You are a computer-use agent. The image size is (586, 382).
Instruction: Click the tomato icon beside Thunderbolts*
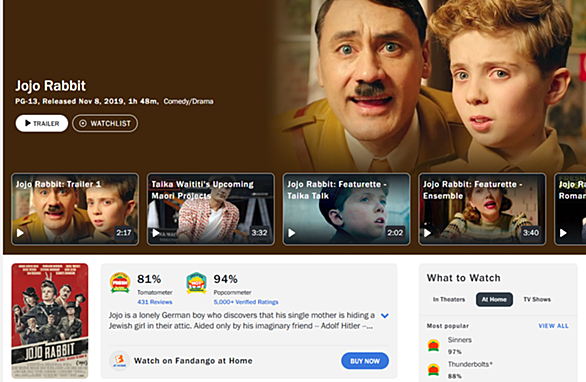coord(434,370)
